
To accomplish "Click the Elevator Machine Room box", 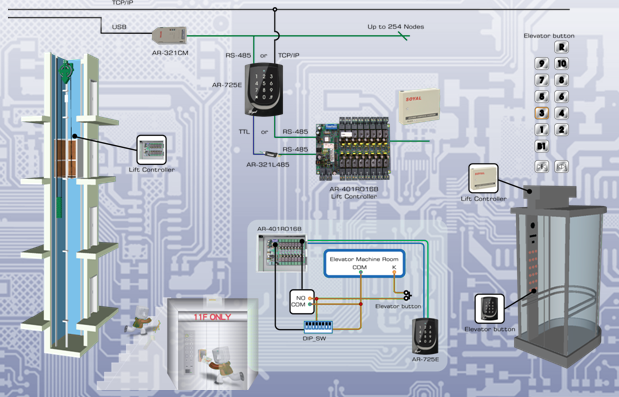I will [364, 263].
